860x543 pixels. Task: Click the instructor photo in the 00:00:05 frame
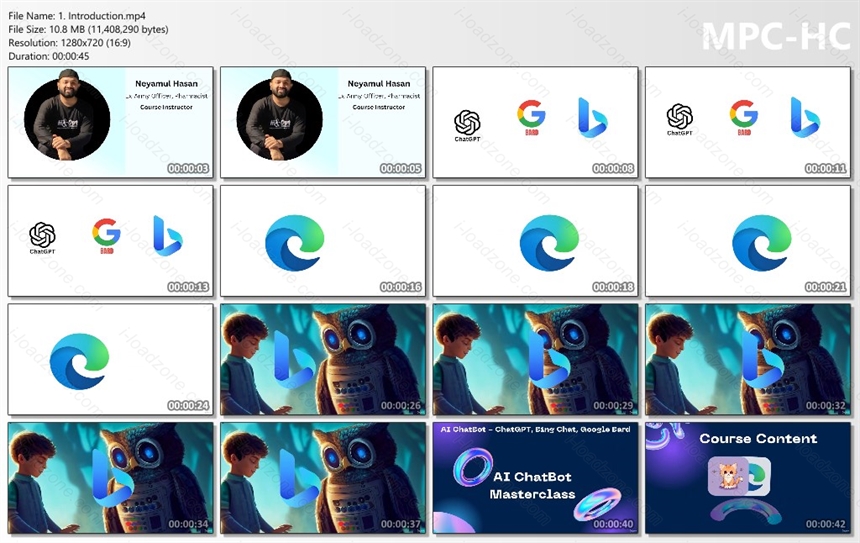pyautogui.click(x=279, y=117)
